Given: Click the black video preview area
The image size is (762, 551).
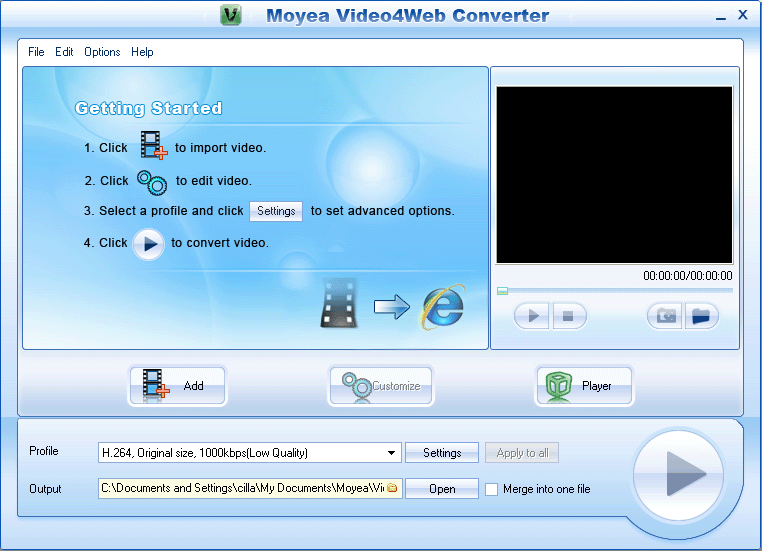Looking at the screenshot, I should click(x=614, y=175).
